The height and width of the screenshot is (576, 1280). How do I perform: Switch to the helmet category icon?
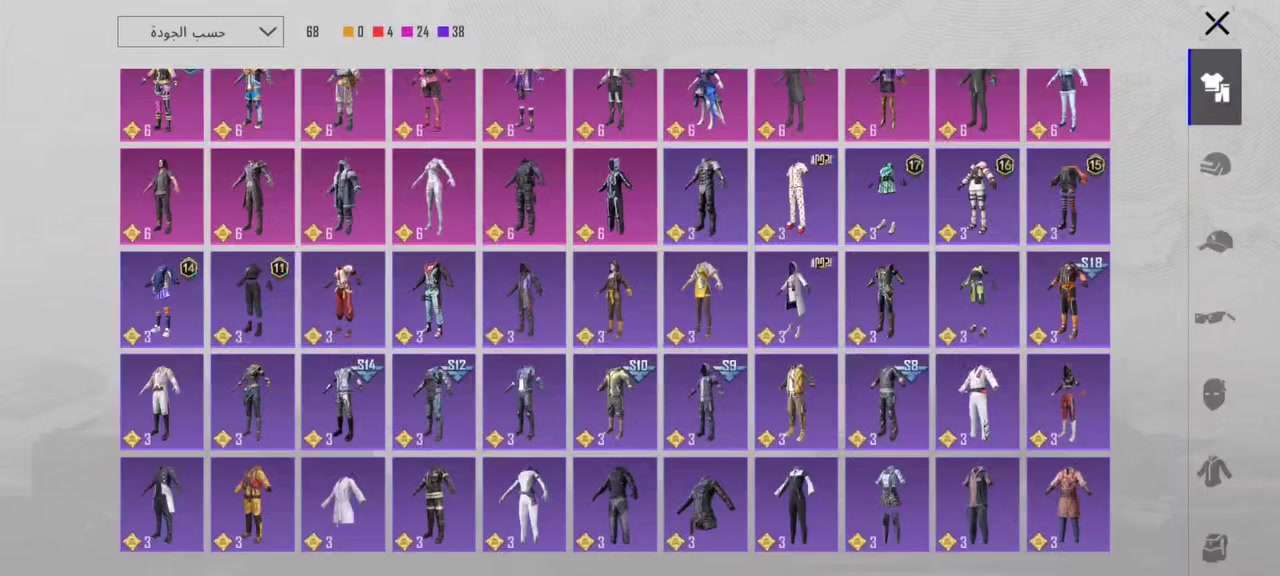pos(1215,165)
